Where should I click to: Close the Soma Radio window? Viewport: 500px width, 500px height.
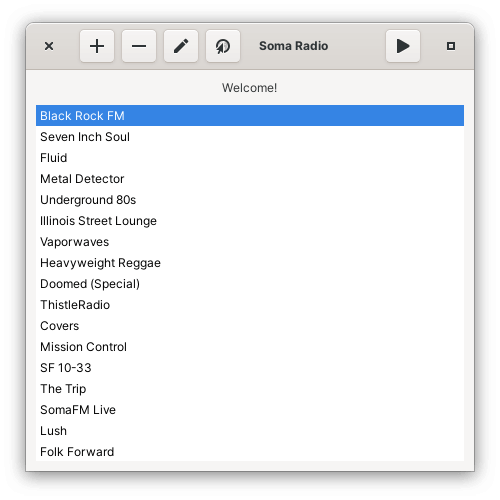[49, 46]
